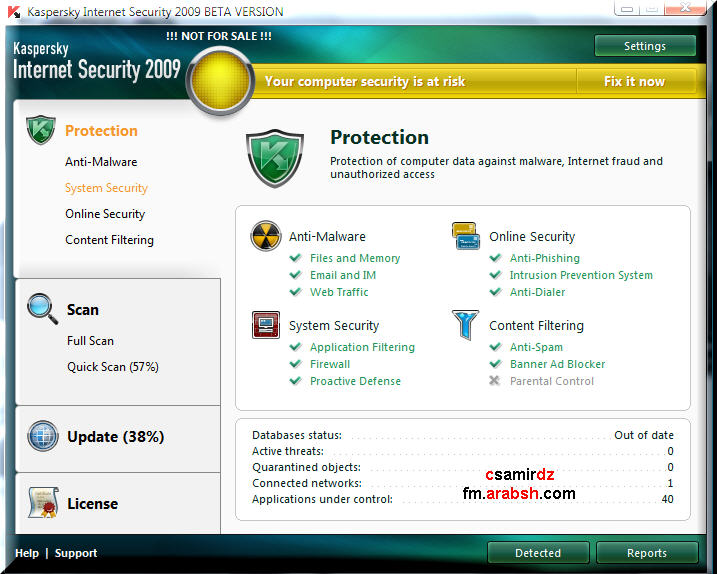Click the Kaspersky logo in the title bar
717x574 pixels.
coord(14,12)
